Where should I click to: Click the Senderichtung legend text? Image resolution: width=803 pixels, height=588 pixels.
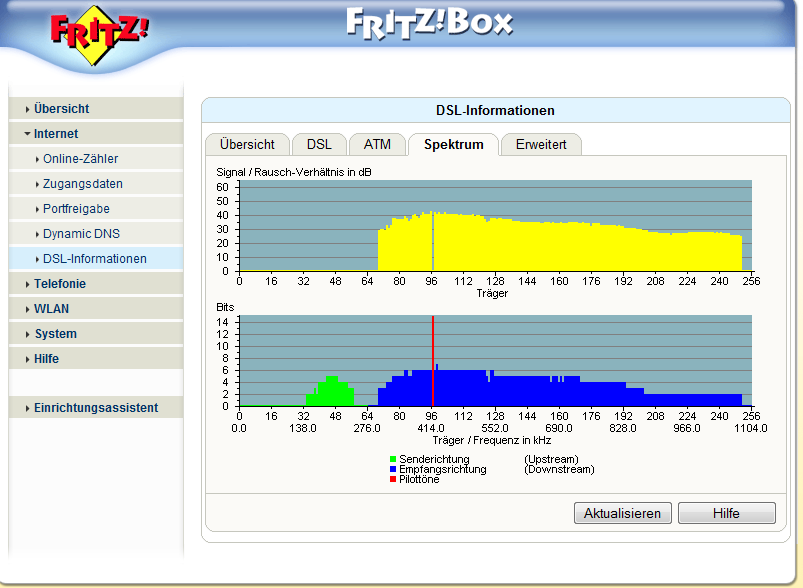[434, 459]
